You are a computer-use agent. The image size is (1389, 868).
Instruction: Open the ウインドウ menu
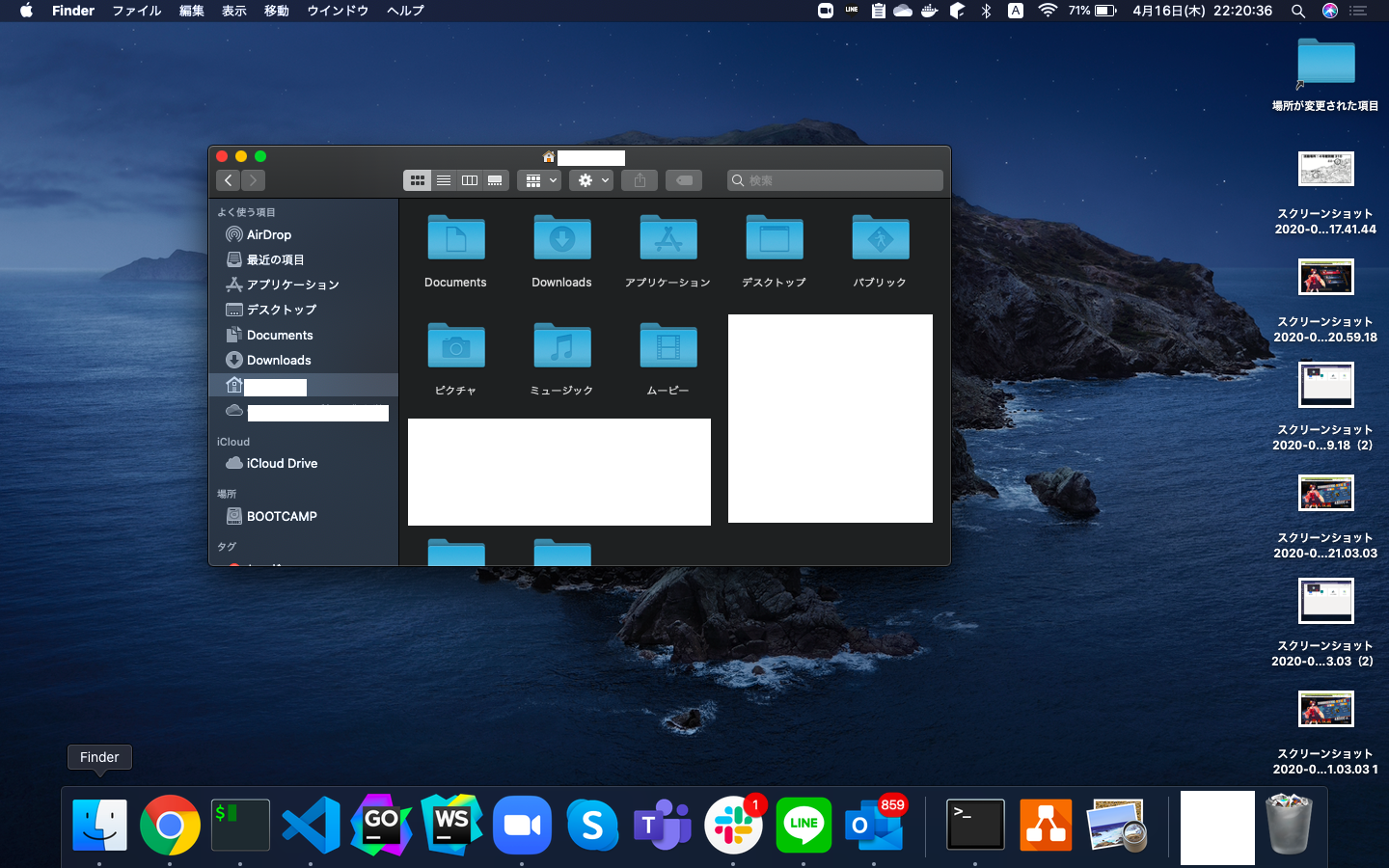click(x=338, y=11)
